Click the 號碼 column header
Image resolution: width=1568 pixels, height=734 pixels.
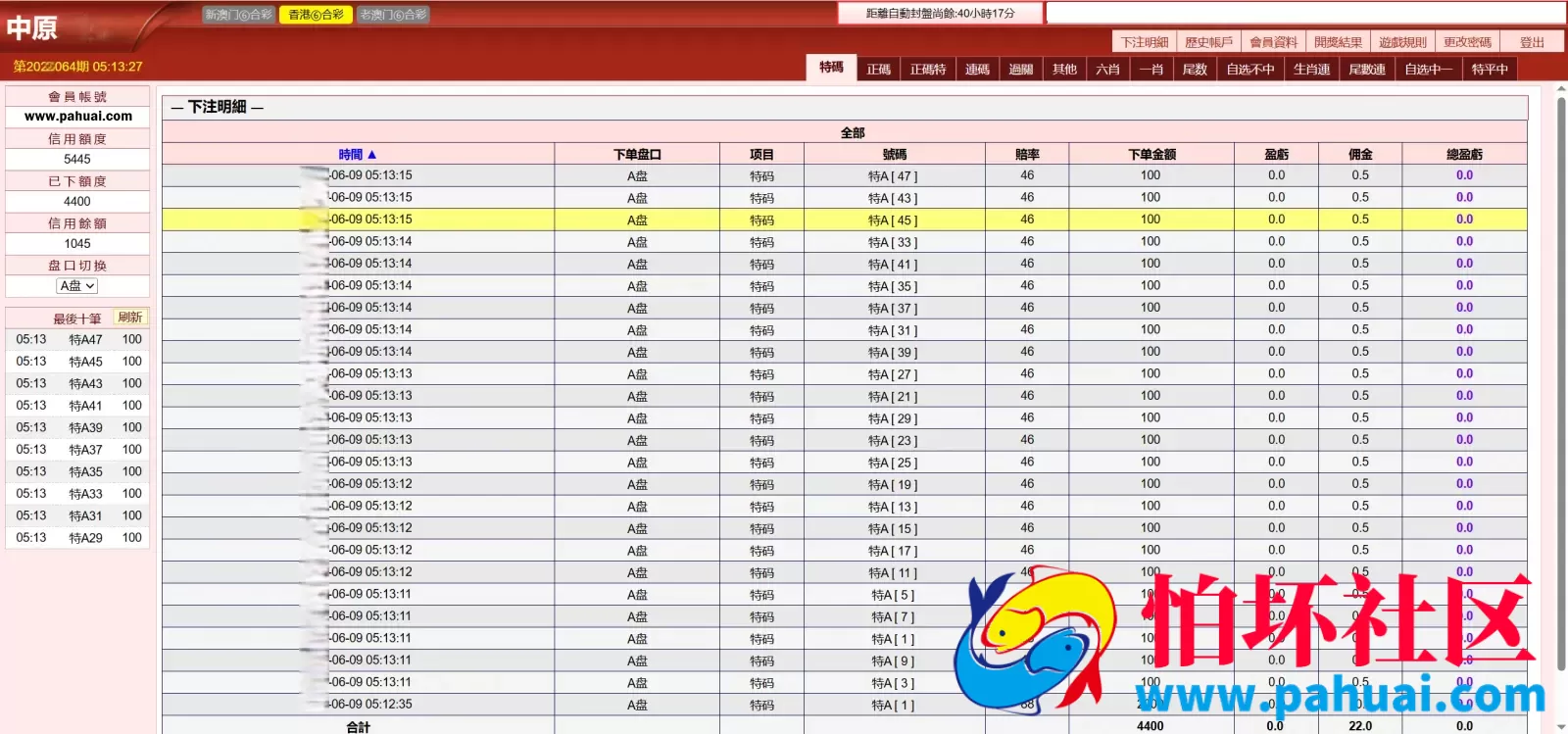894,155
